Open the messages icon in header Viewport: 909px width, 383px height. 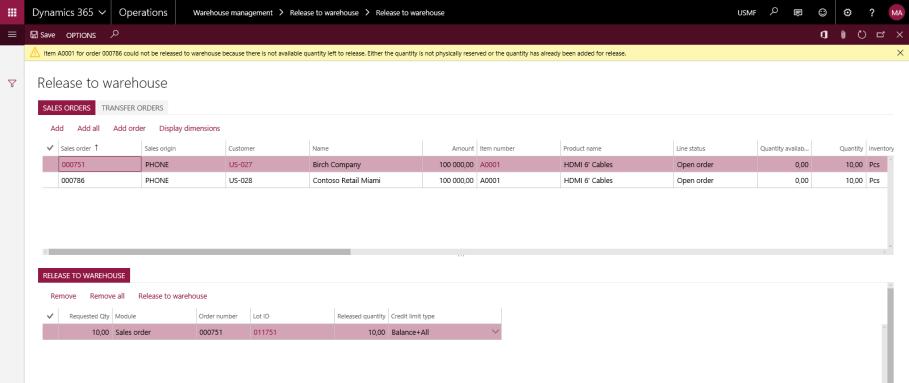click(798, 12)
